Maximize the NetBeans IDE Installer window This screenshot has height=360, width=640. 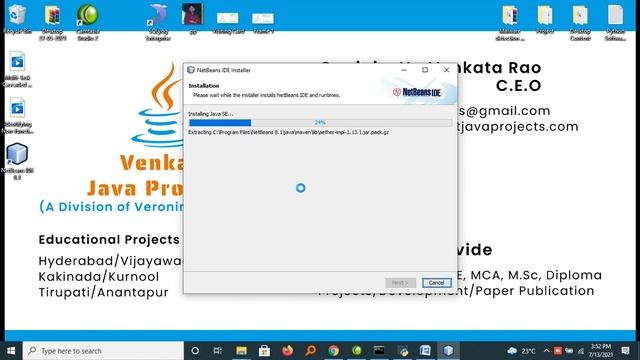click(425, 70)
